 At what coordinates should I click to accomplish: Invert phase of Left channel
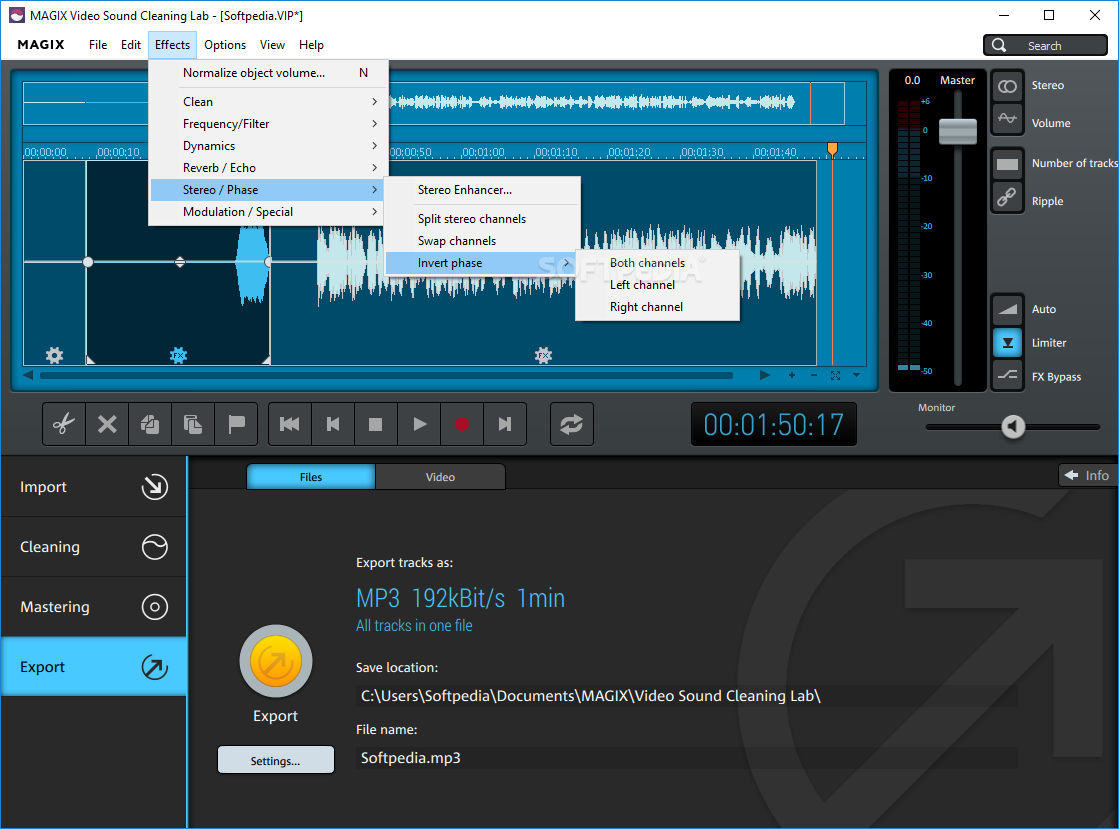click(x=657, y=285)
